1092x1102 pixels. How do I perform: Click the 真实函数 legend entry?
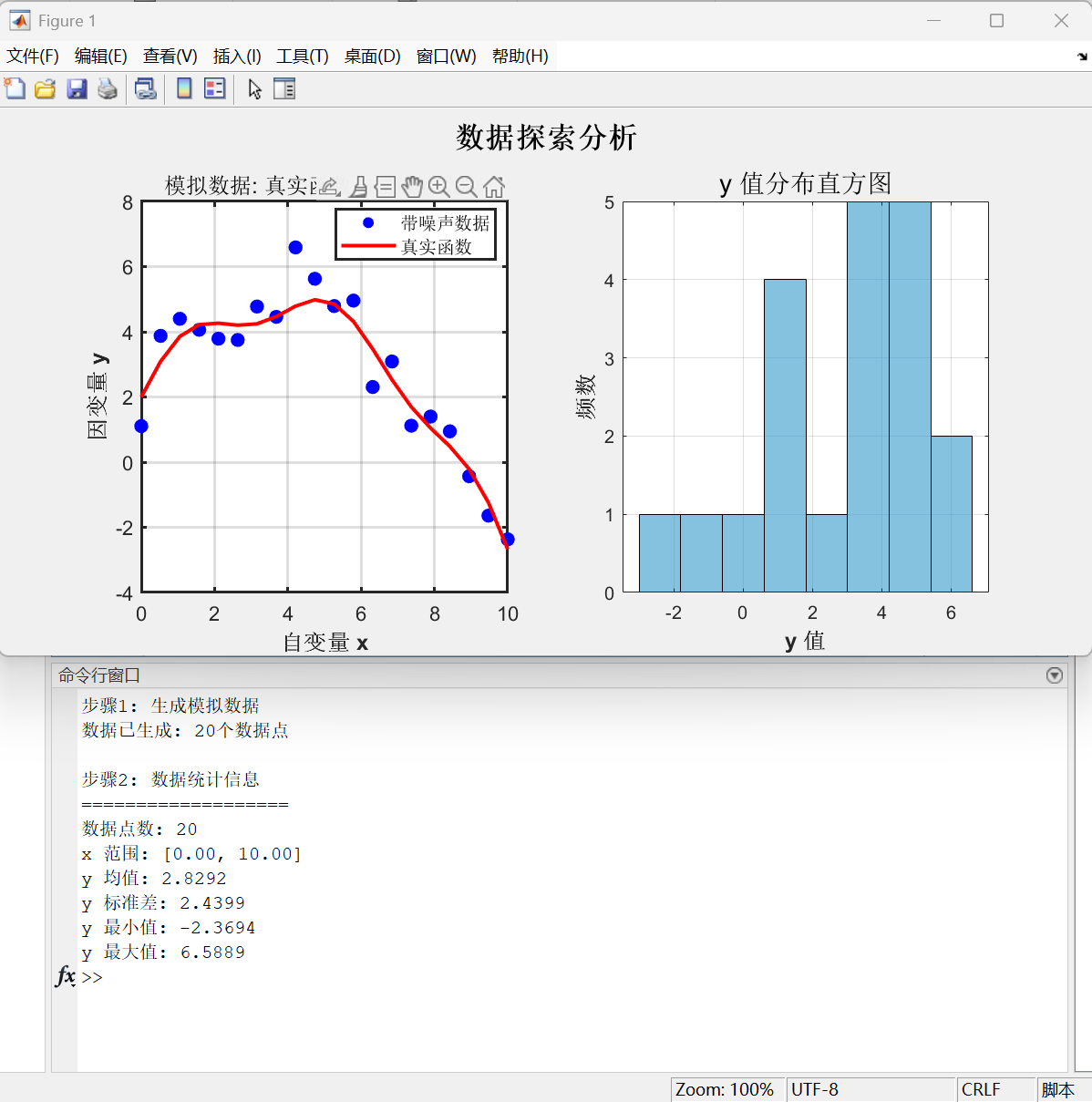(x=417, y=247)
